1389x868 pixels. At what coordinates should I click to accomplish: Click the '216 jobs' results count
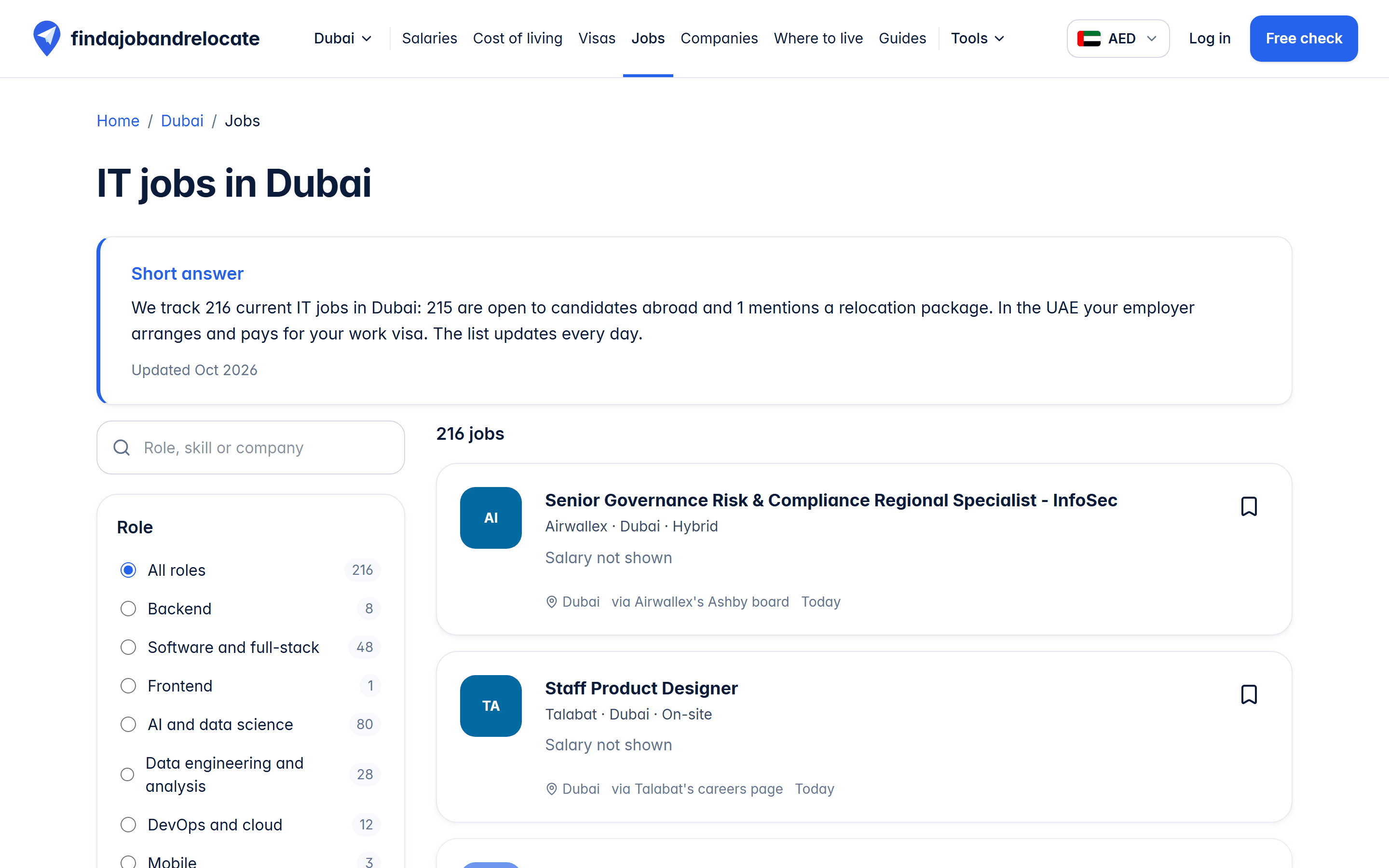click(x=470, y=434)
